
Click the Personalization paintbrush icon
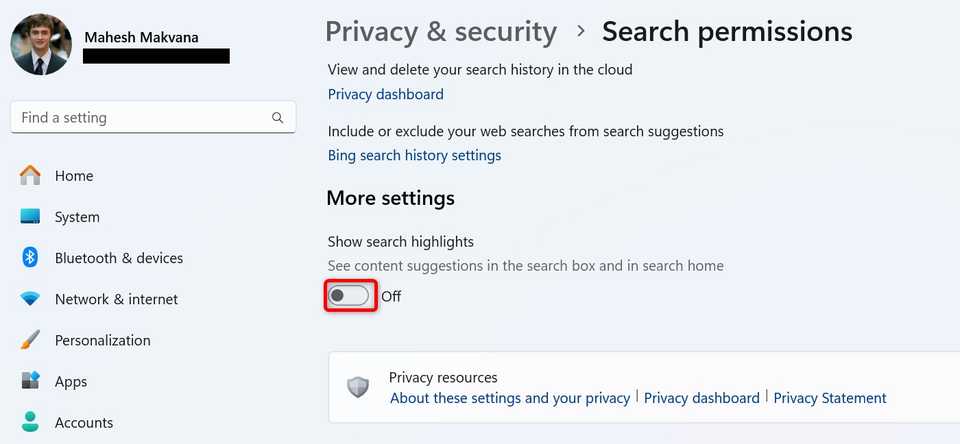click(x=31, y=340)
